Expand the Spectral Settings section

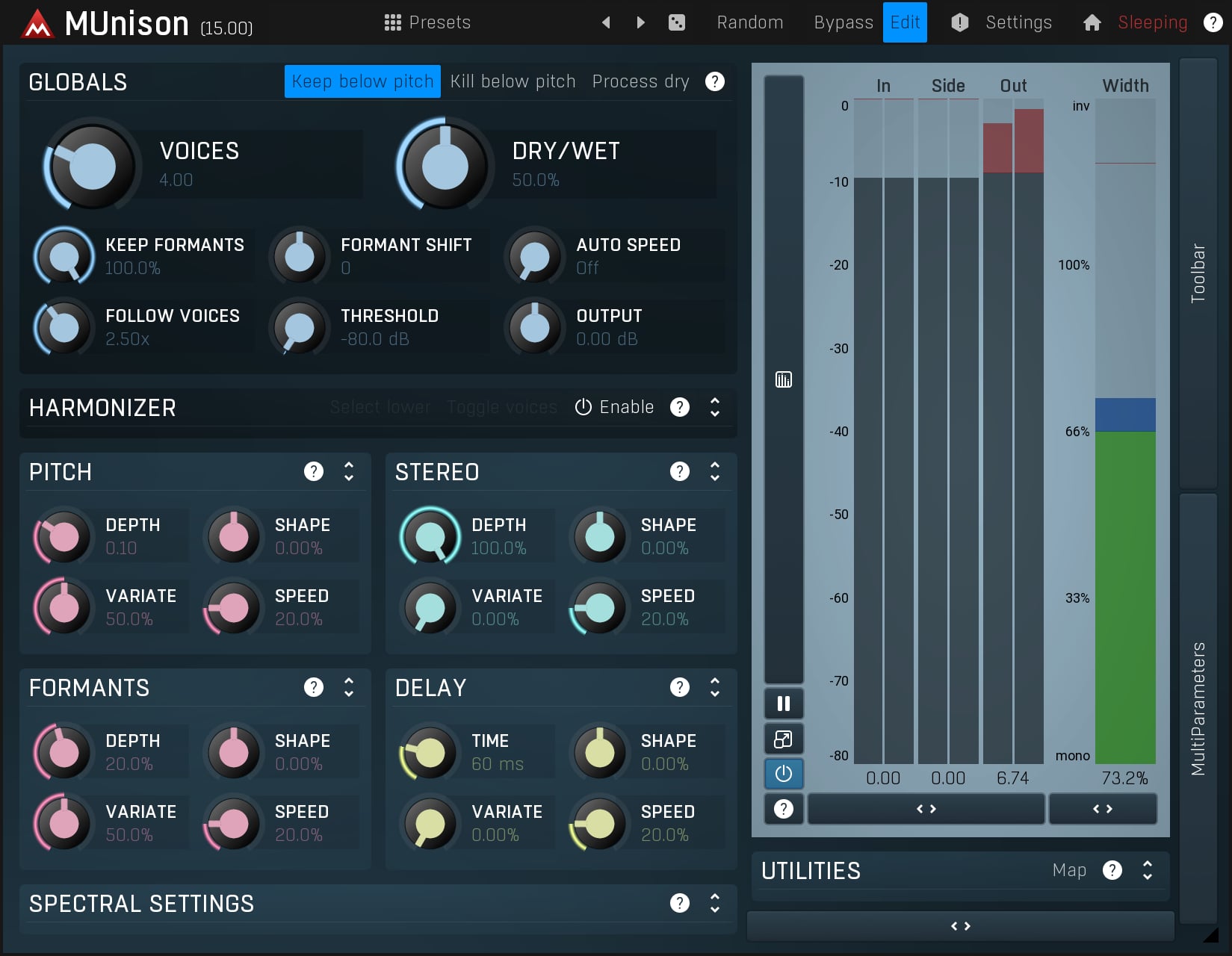click(714, 903)
